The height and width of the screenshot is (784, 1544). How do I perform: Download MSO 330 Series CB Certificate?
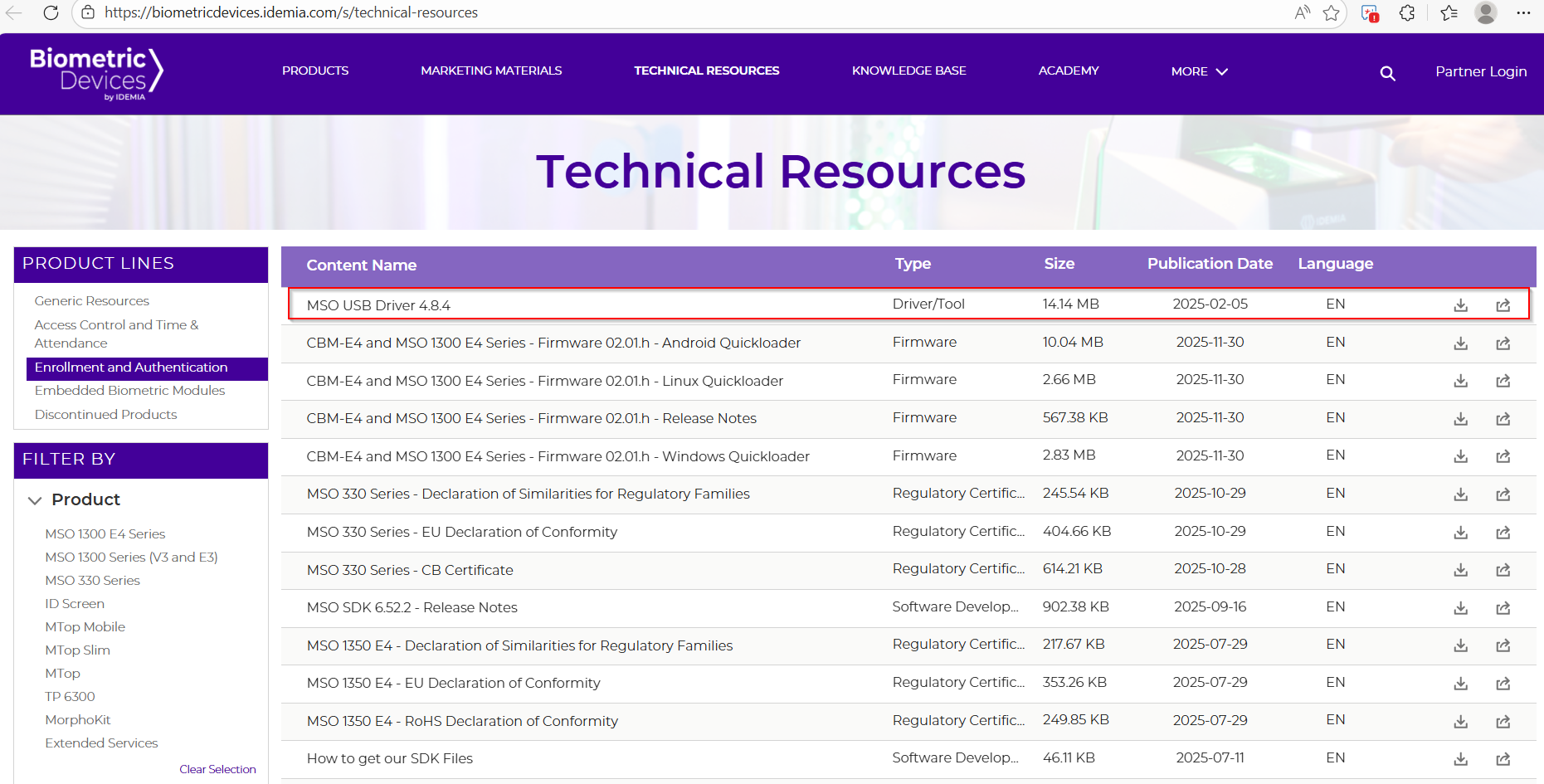pyautogui.click(x=1460, y=570)
